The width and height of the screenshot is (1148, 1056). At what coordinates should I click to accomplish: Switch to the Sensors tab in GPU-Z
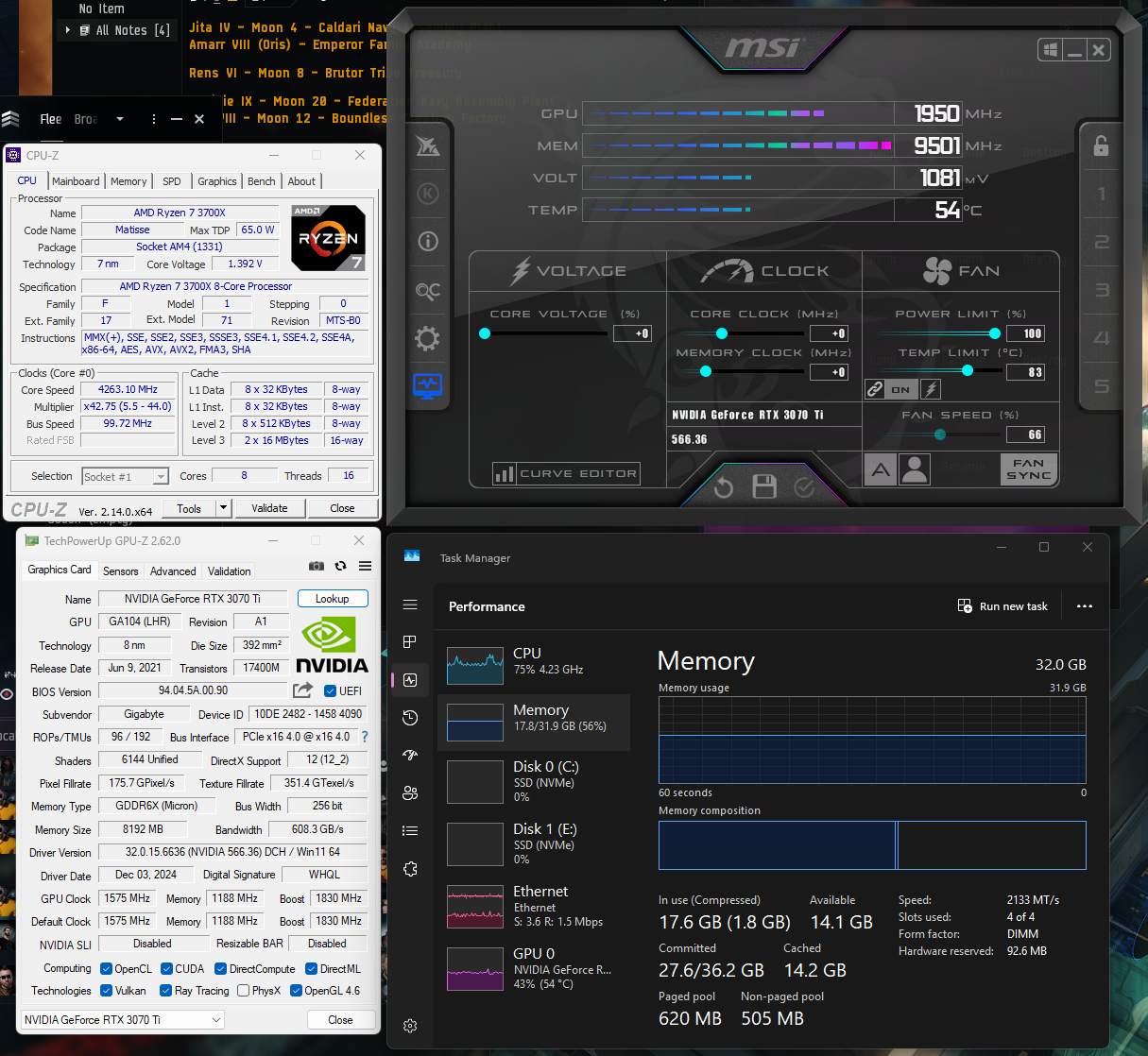(x=121, y=571)
